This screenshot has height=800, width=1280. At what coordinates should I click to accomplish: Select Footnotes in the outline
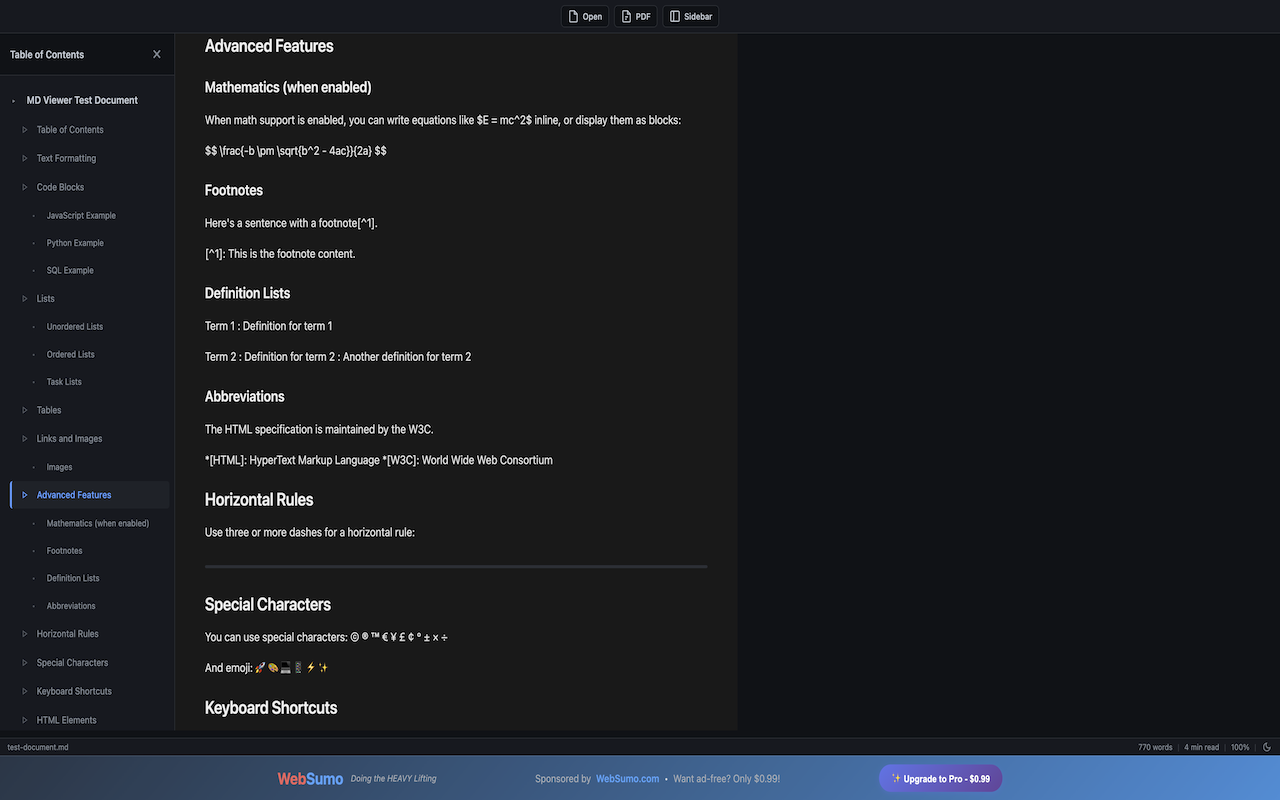point(65,551)
